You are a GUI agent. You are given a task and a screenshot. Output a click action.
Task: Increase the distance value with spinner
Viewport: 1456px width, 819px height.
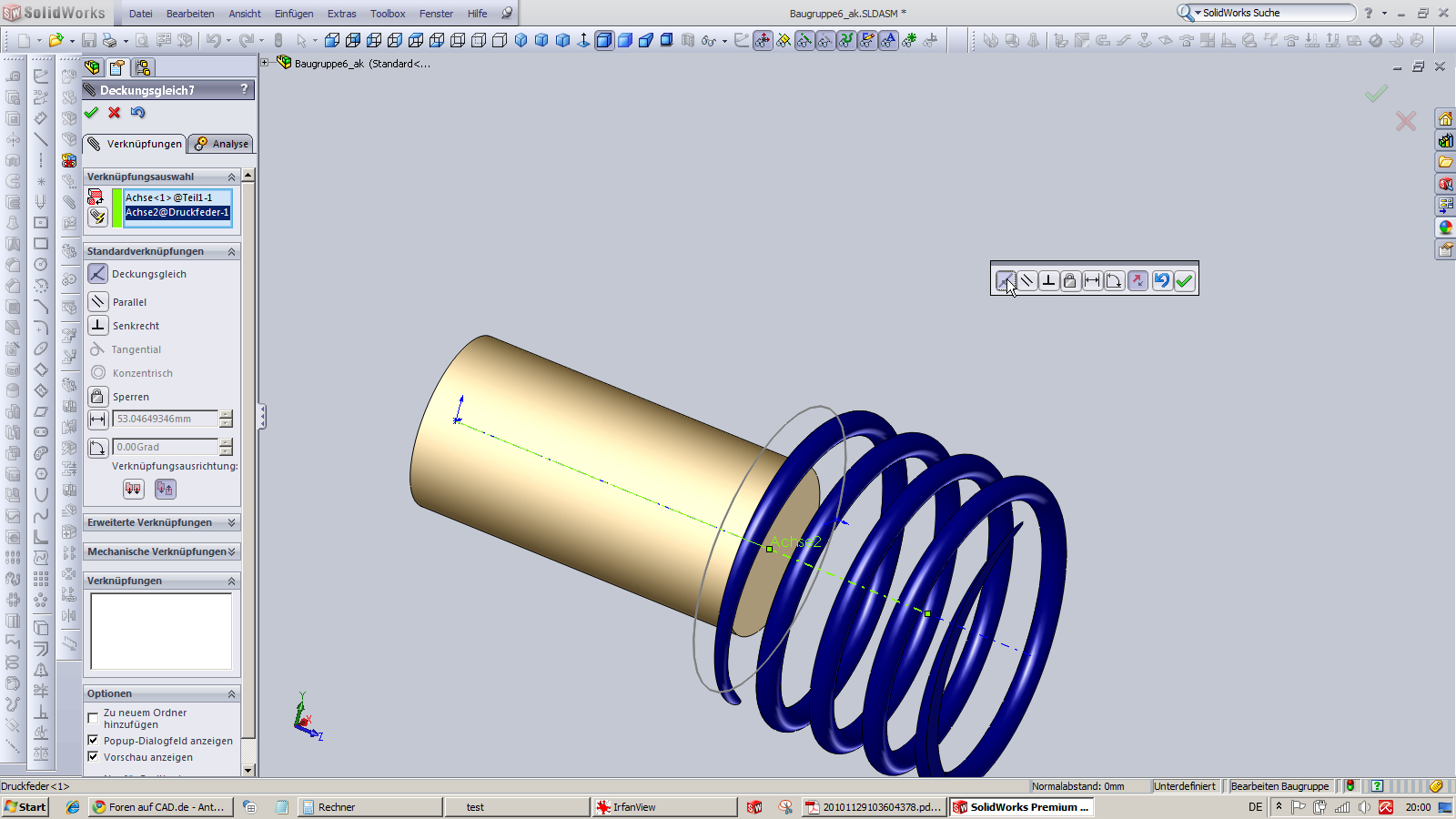tap(226, 415)
